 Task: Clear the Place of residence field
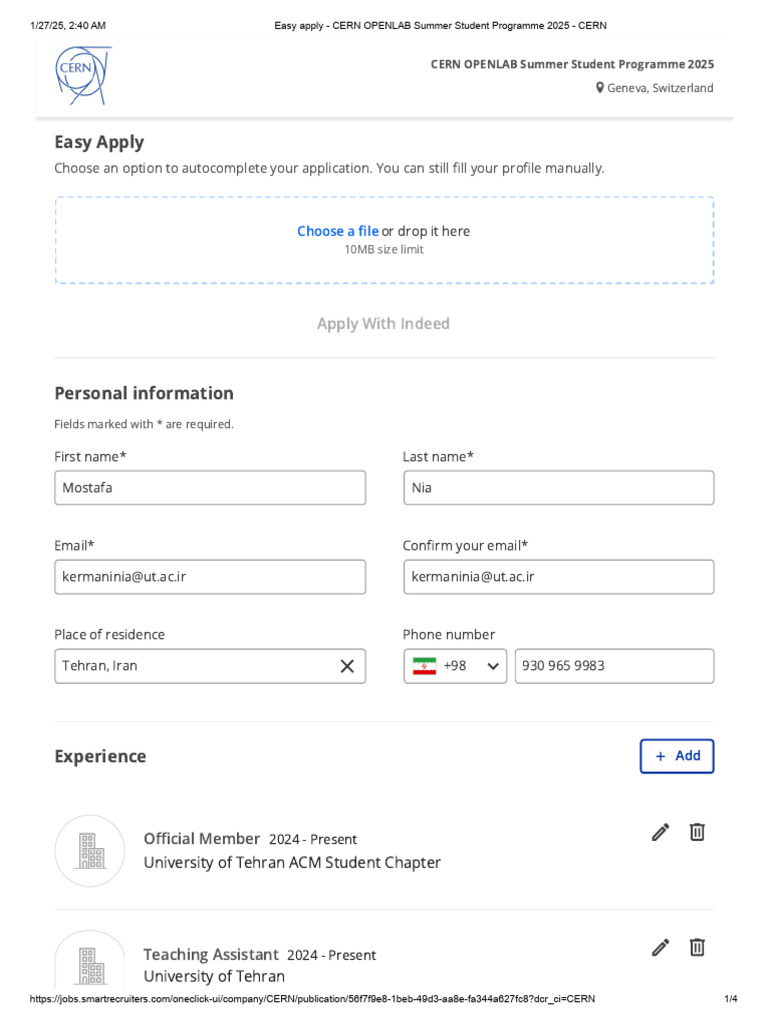347,666
